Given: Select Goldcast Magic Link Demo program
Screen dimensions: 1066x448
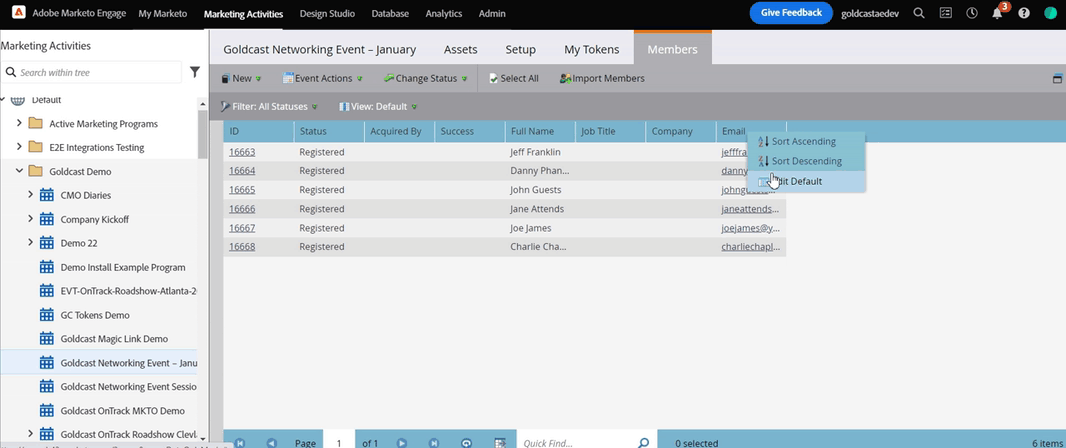Looking at the screenshot, I should point(114,339).
